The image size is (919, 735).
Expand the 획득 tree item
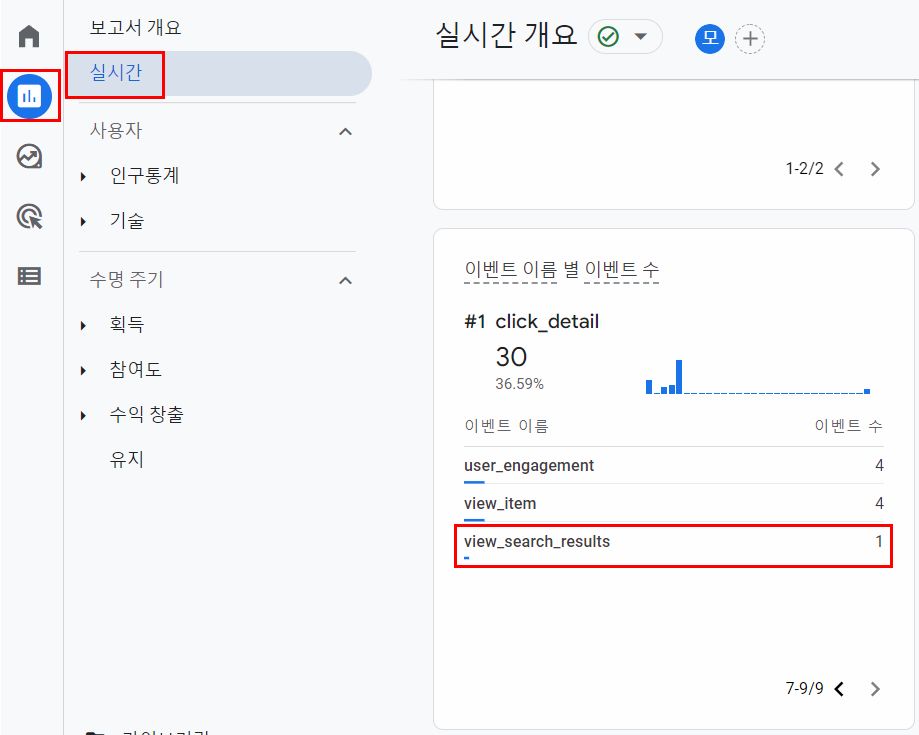pyautogui.click(x=83, y=325)
